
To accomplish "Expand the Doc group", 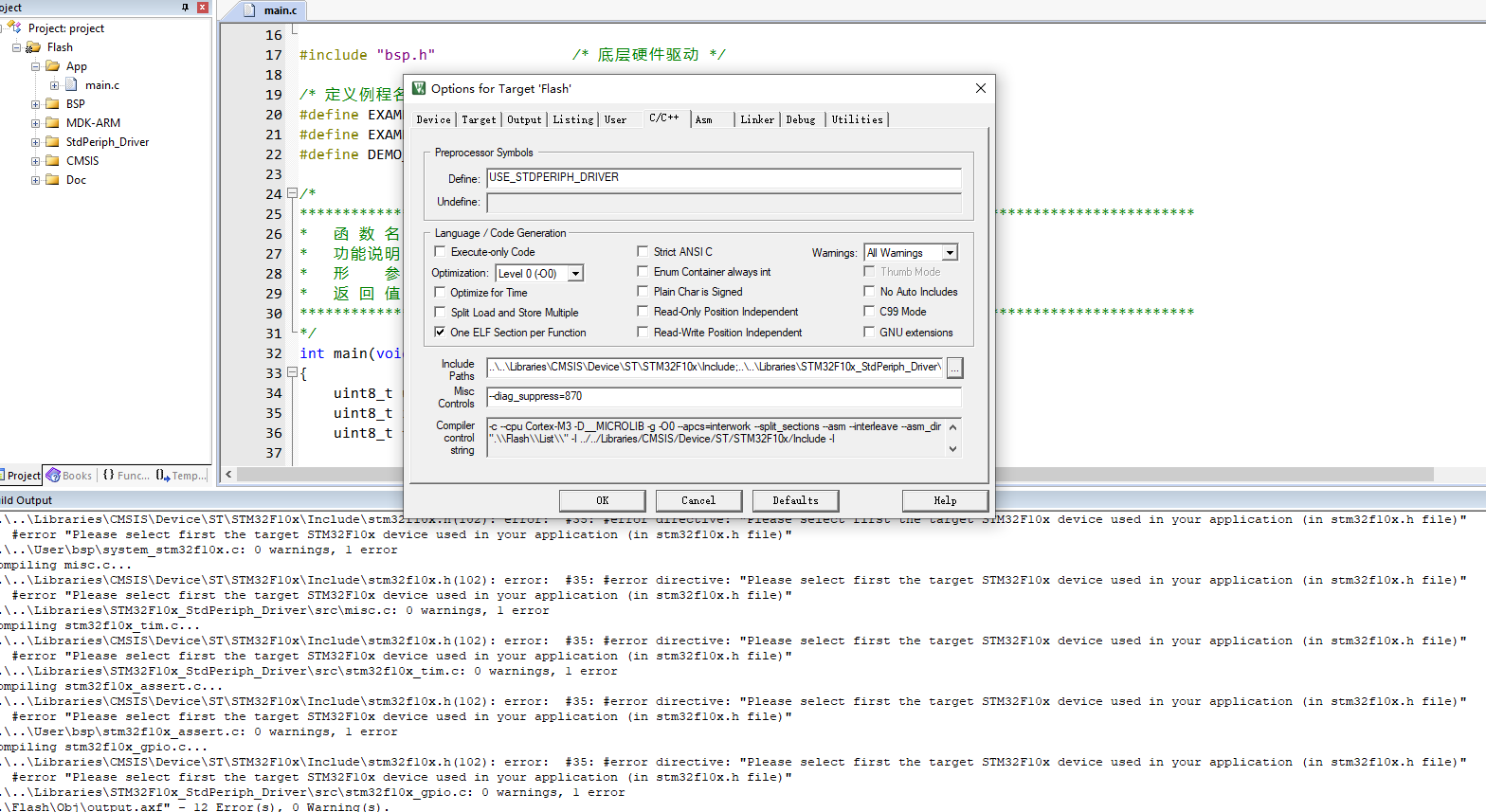I will (35, 180).
